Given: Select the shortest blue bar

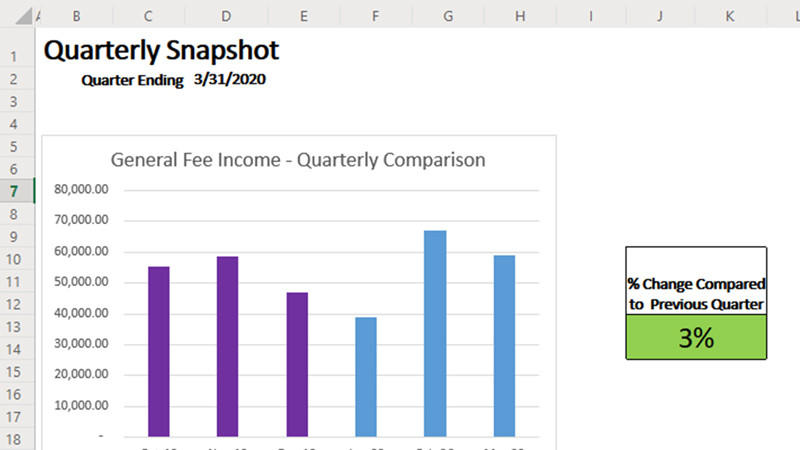Looking at the screenshot, I should click(366, 377).
